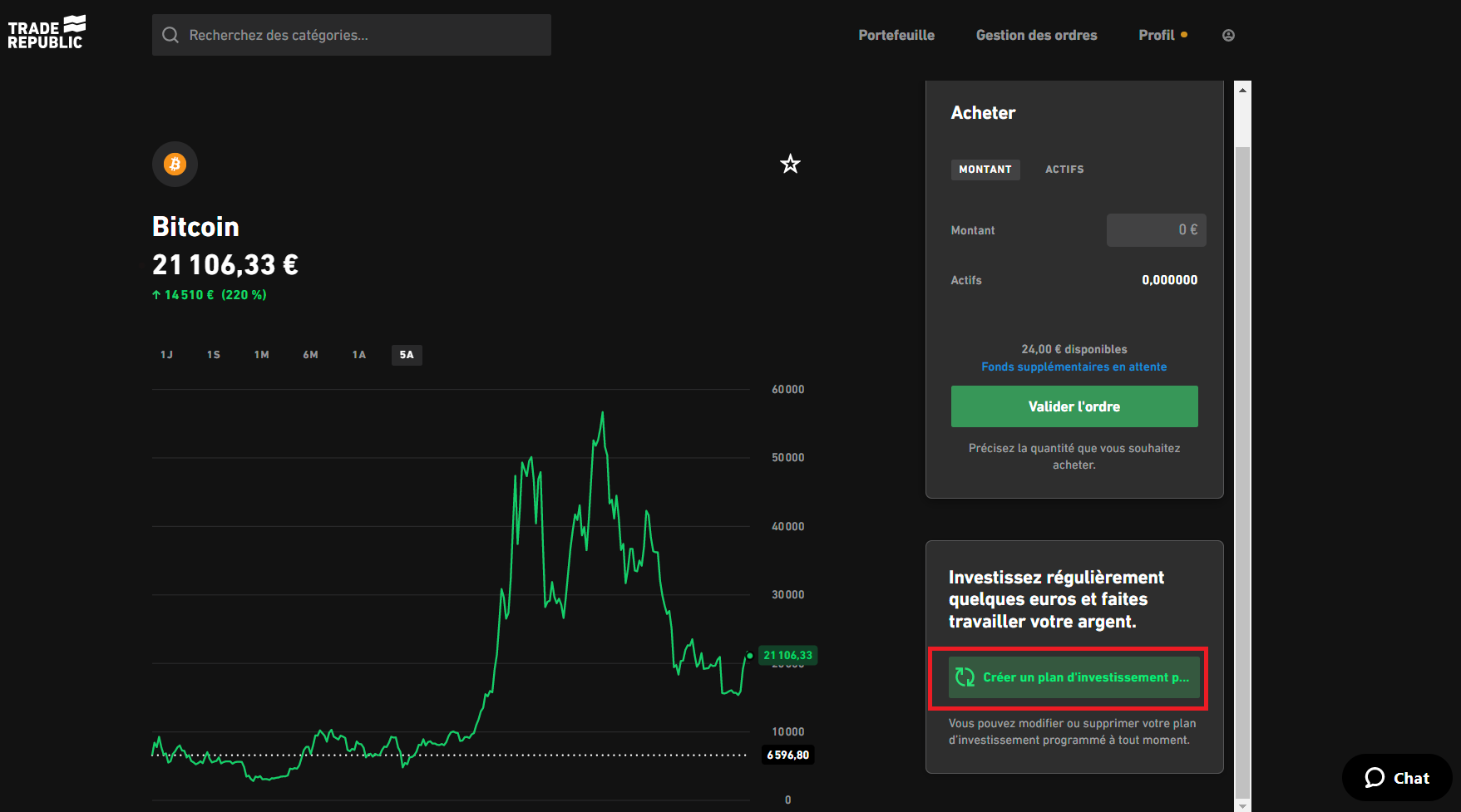Screen dimensions: 1461x812
Task: Select the 1M chart range
Action: tap(262, 355)
